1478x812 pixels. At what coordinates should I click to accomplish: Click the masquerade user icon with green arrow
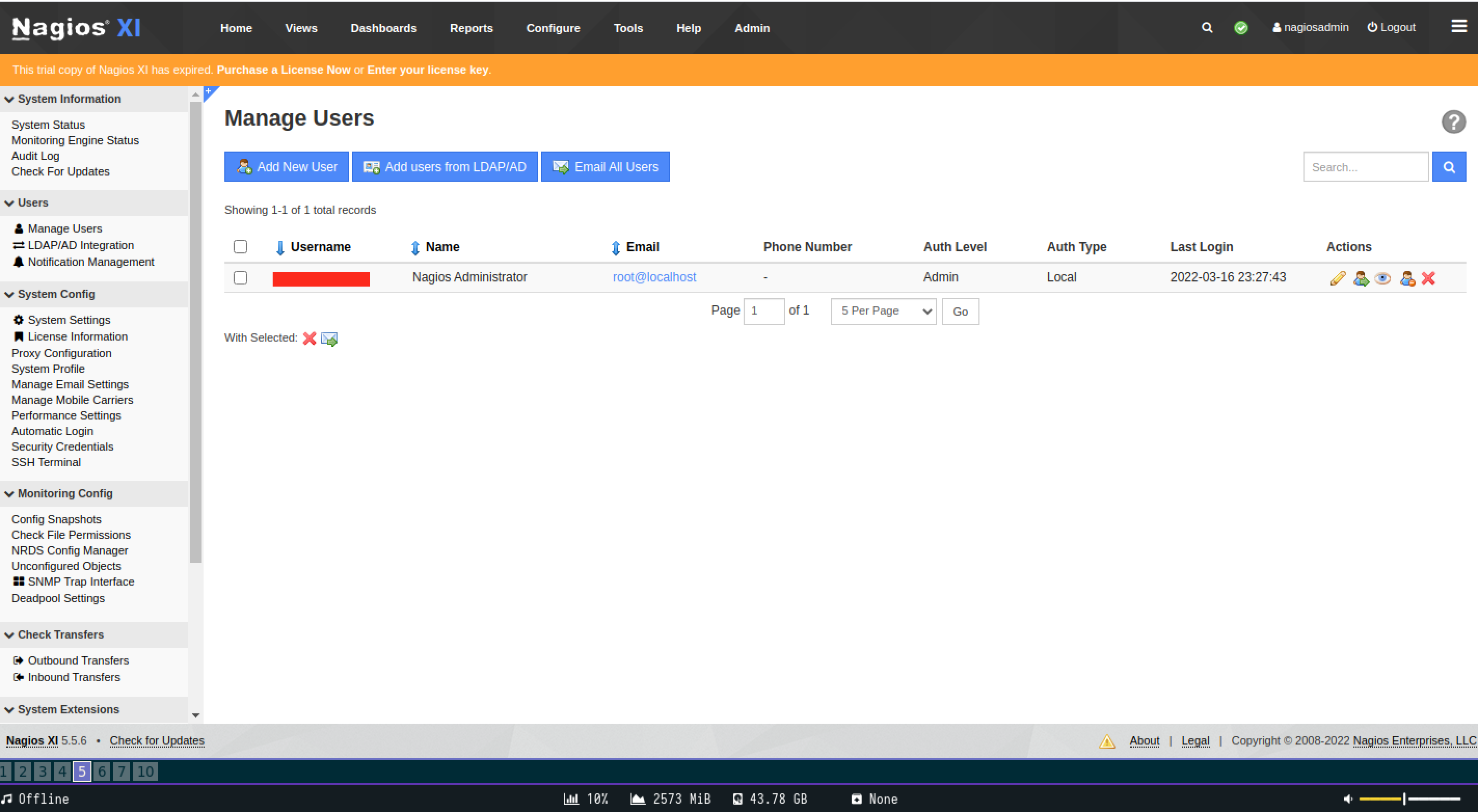1361,278
